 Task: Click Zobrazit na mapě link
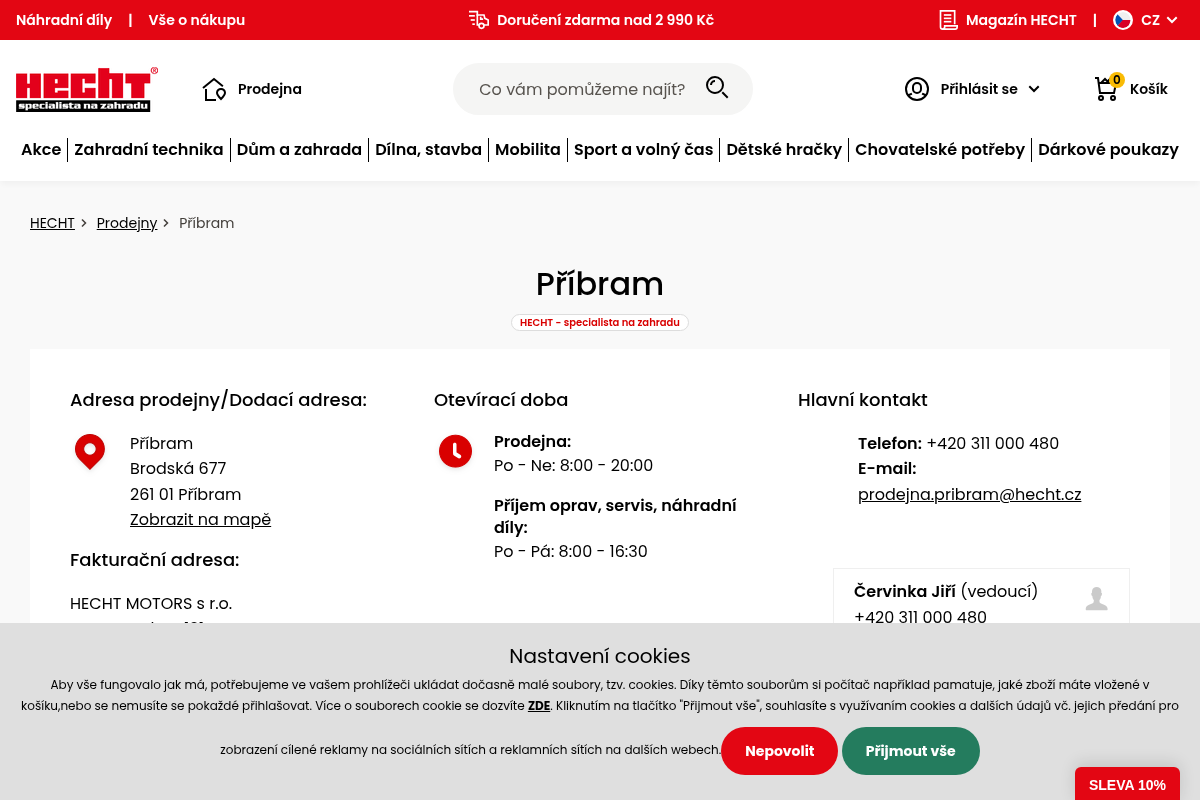[200, 520]
